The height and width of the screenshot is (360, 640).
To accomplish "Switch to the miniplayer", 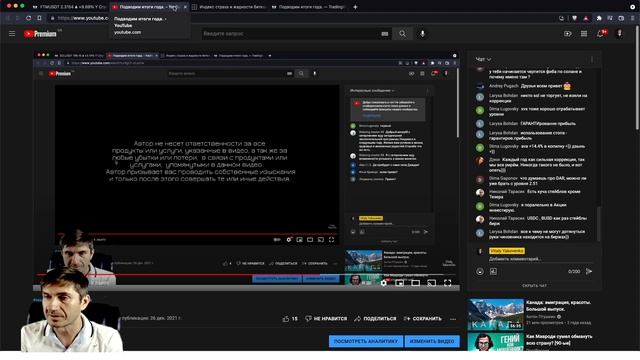I will pyautogui.click(x=400, y=282).
